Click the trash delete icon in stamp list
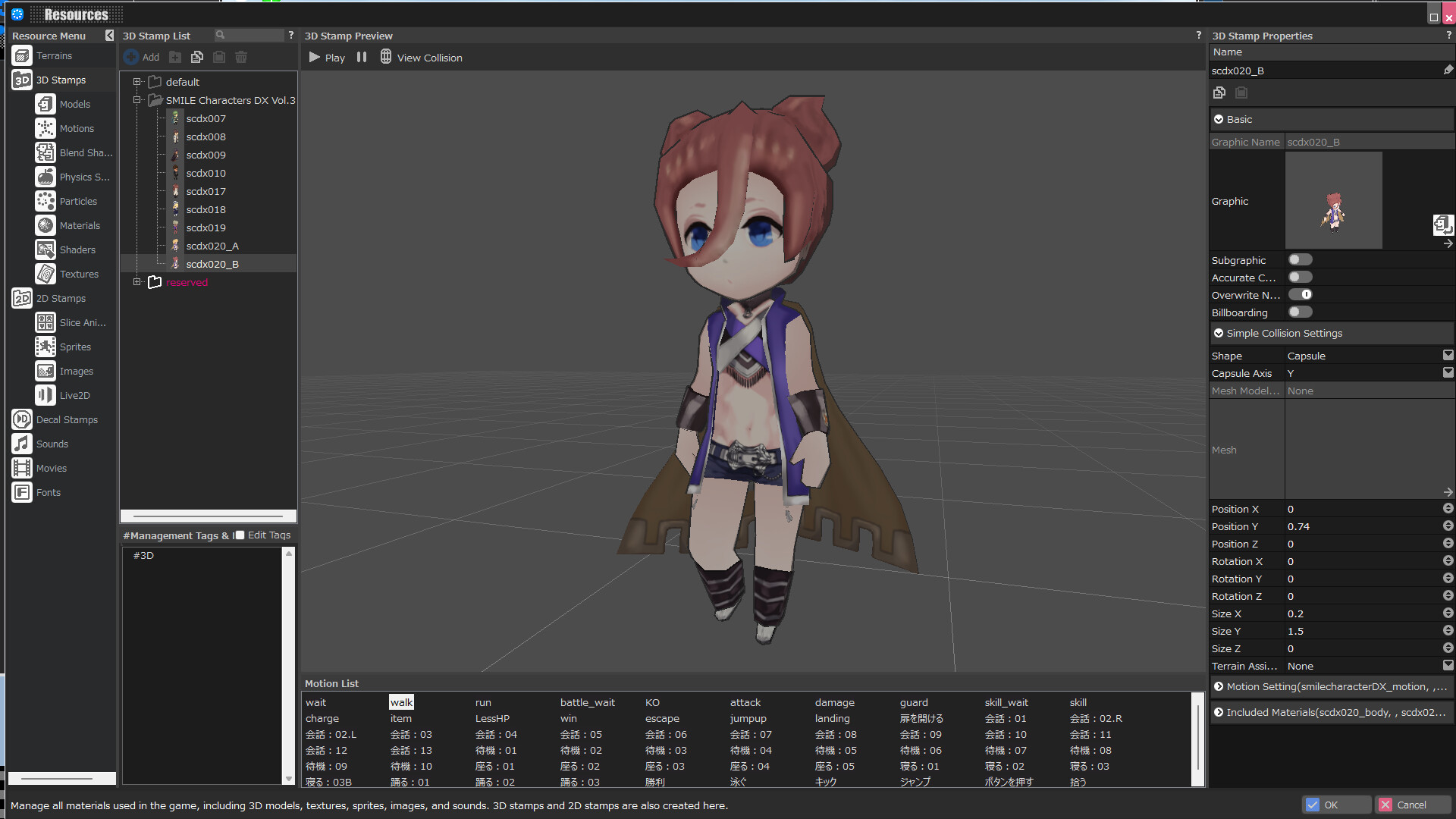 pos(241,57)
